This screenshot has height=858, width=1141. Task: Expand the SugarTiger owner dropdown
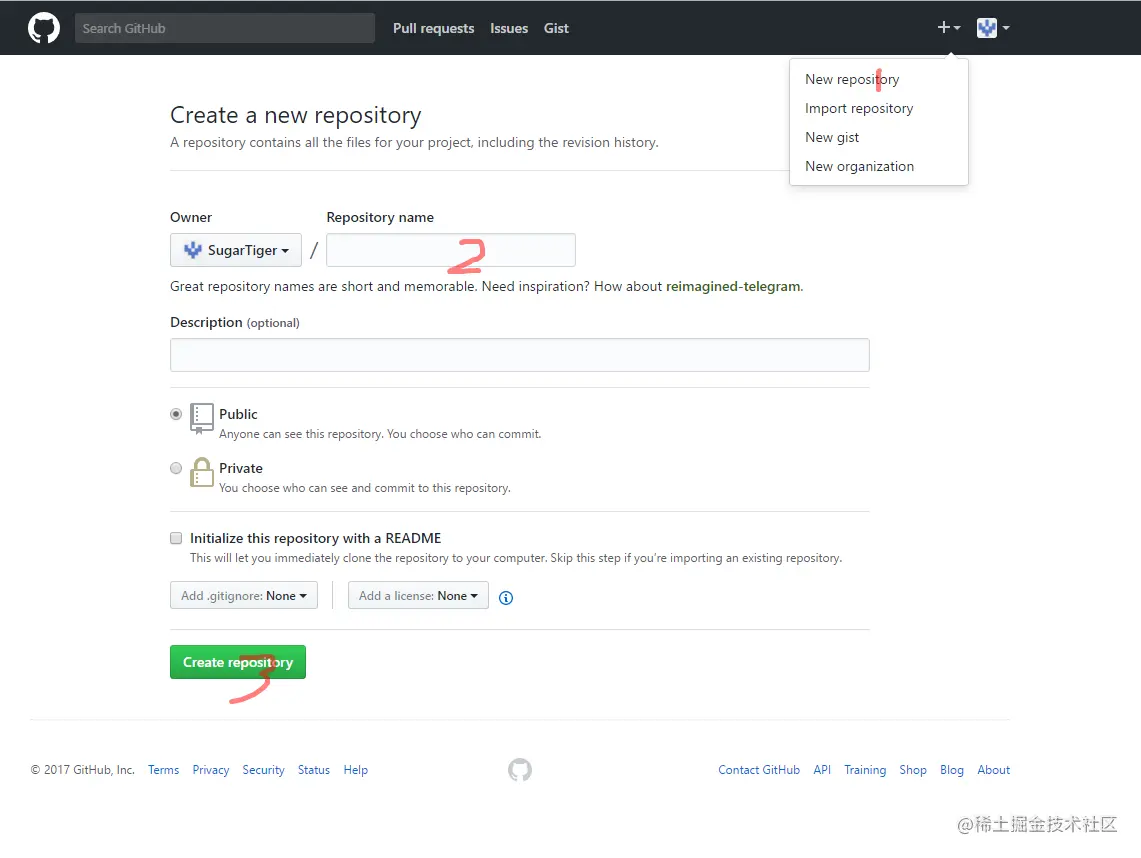coord(236,250)
